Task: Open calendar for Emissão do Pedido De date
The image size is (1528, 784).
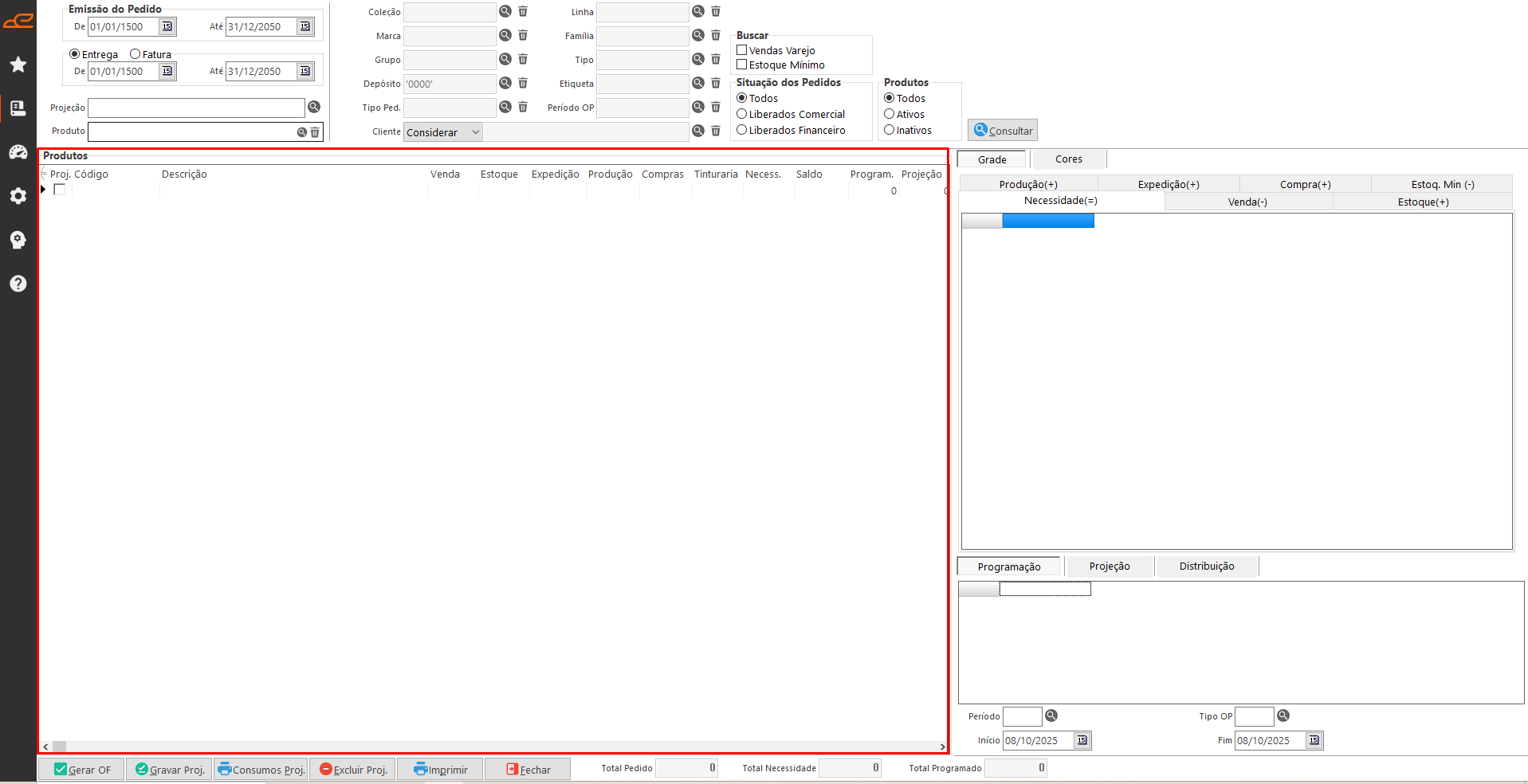Action: (x=167, y=26)
